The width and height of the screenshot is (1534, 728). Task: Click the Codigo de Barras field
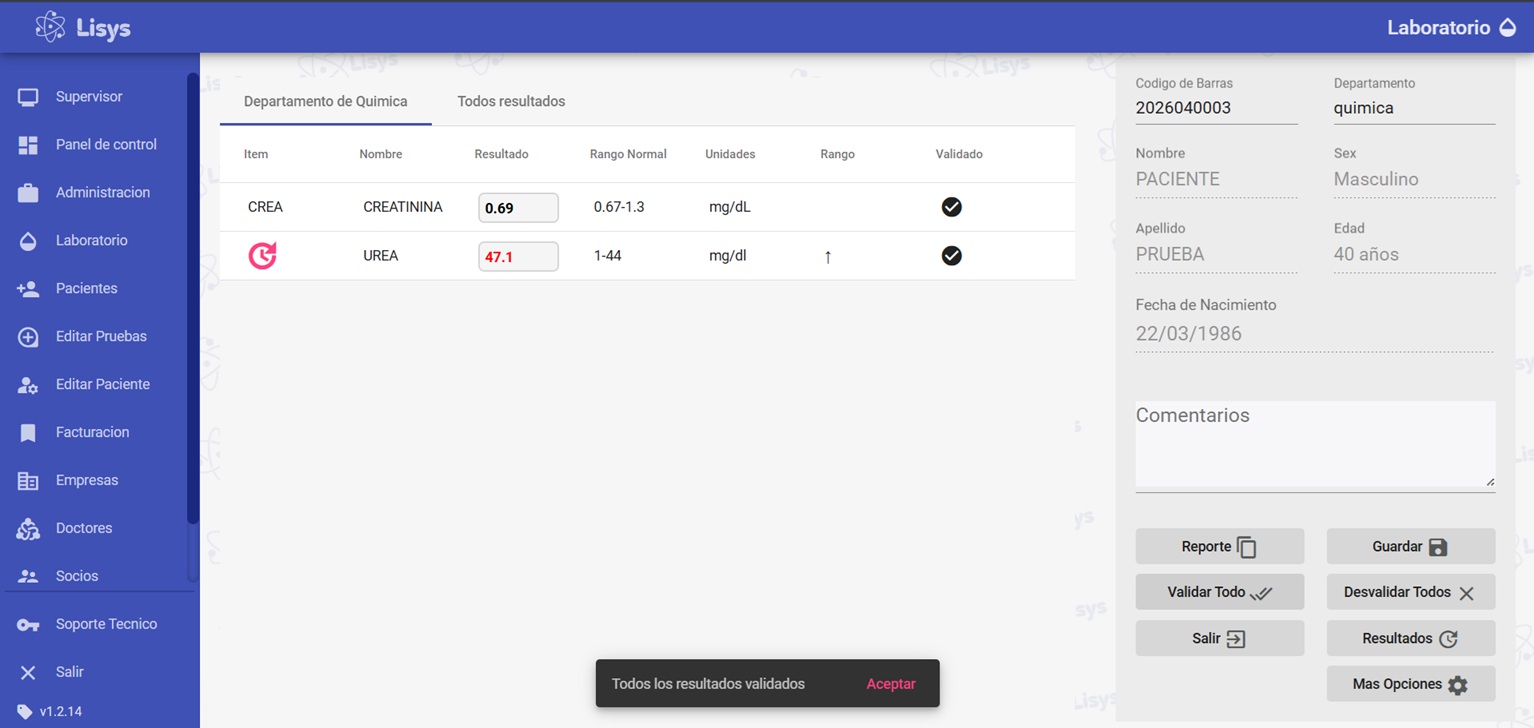click(x=1217, y=108)
